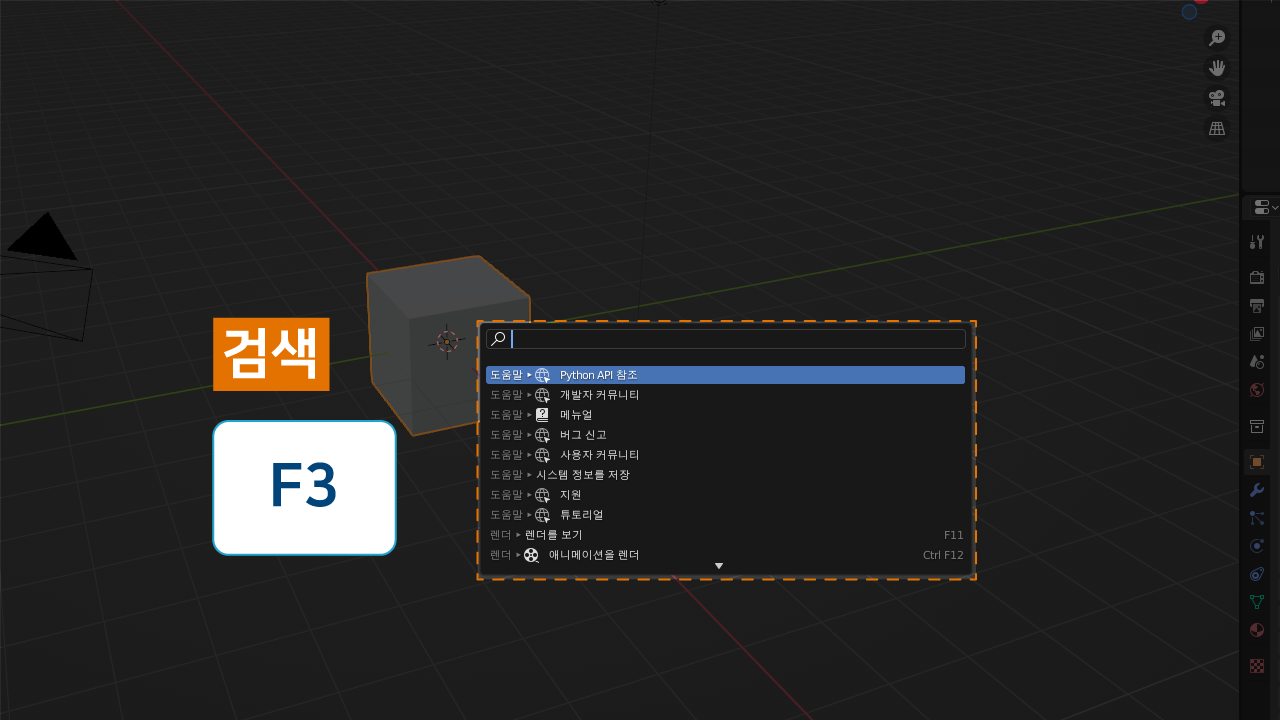The height and width of the screenshot is (720, 1280).
Task: Open the World properties tab
Action: (1257, 389)
